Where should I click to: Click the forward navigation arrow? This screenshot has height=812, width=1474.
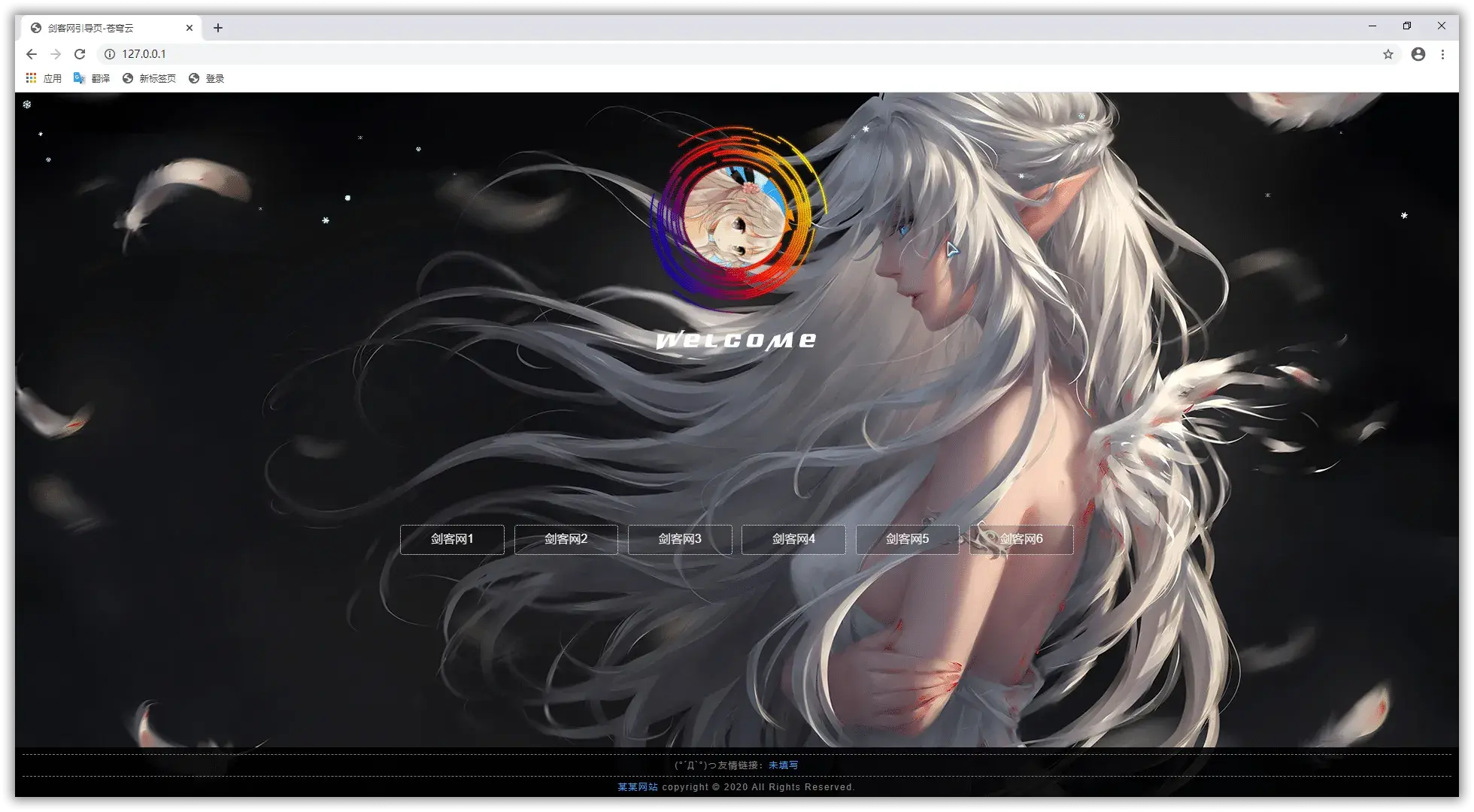pos(56,54)
